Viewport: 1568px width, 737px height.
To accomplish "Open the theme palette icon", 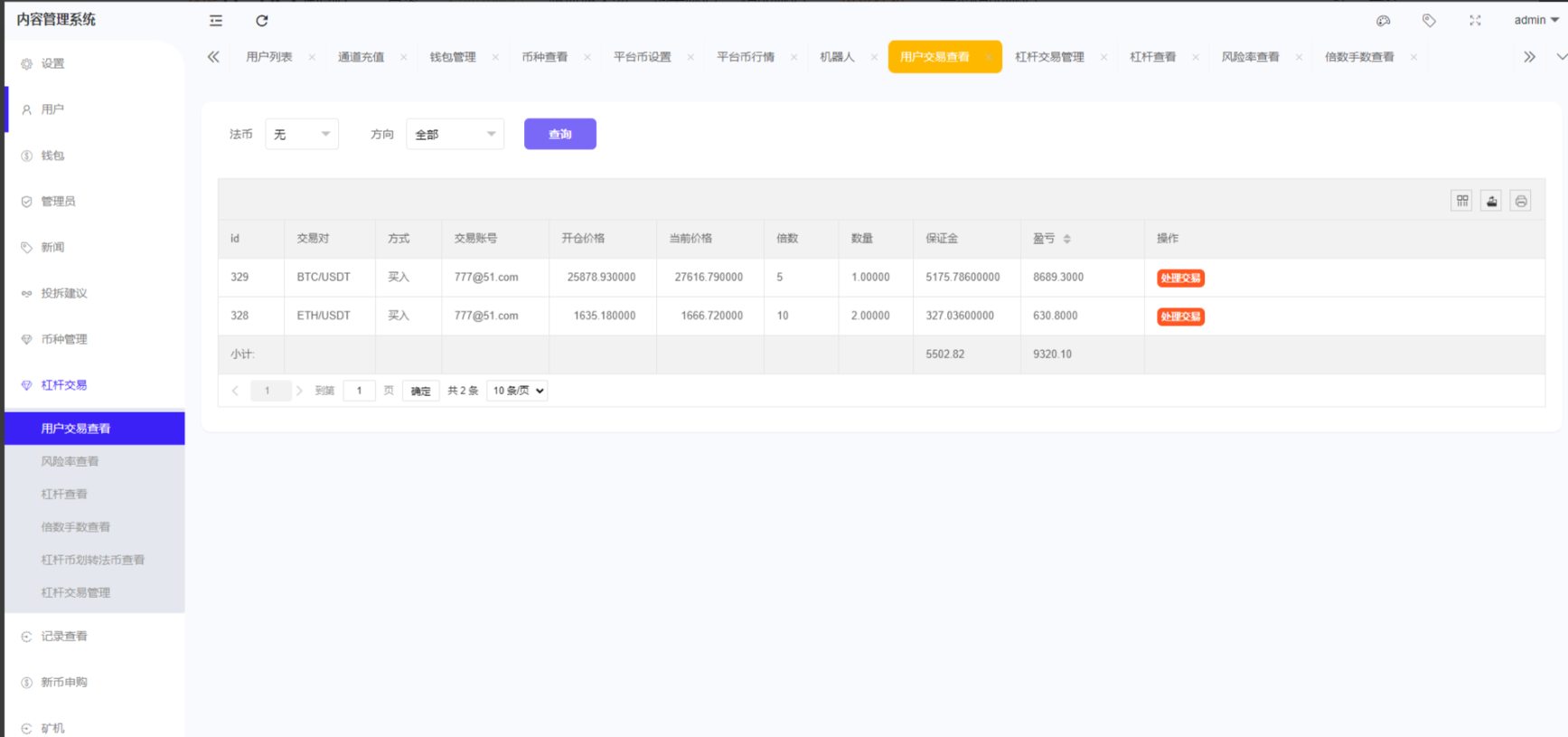I will [x=1383, y=21].
